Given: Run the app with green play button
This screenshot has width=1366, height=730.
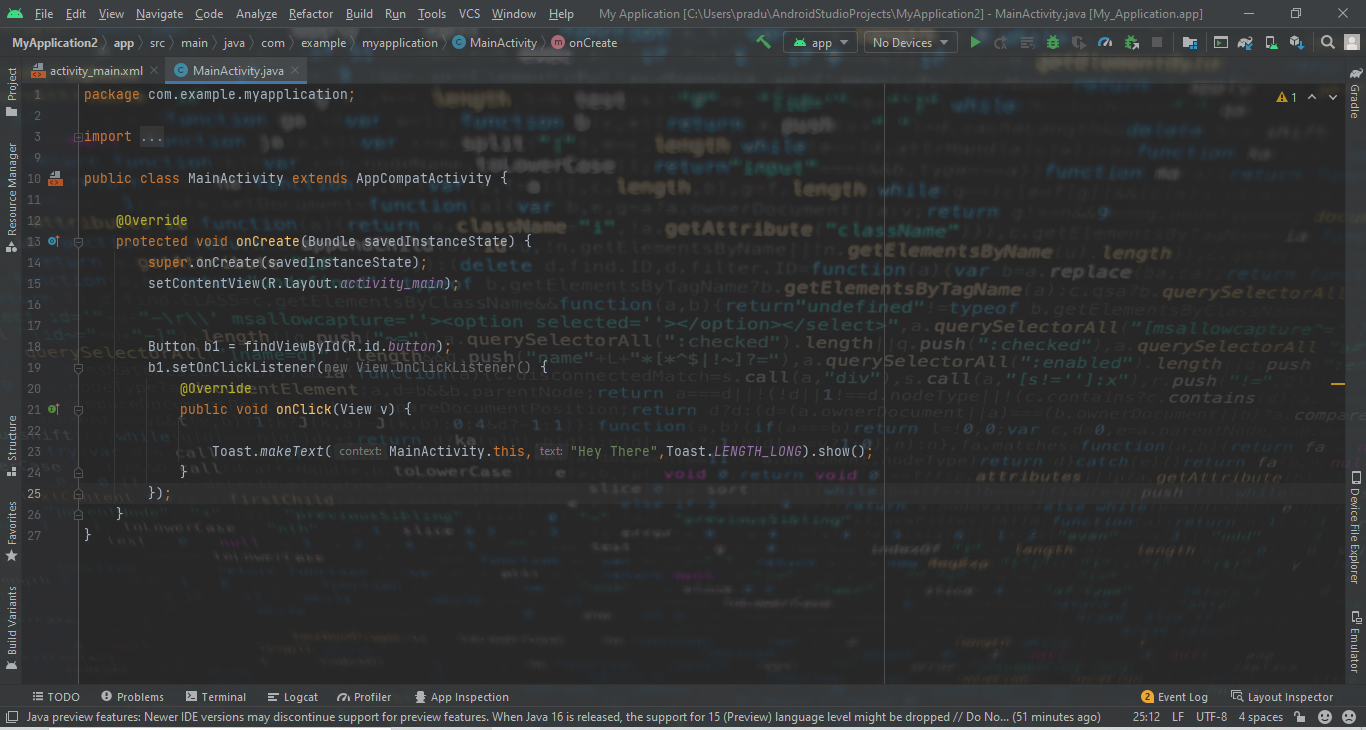Looking at the screenshot, I should coord(975,42).
